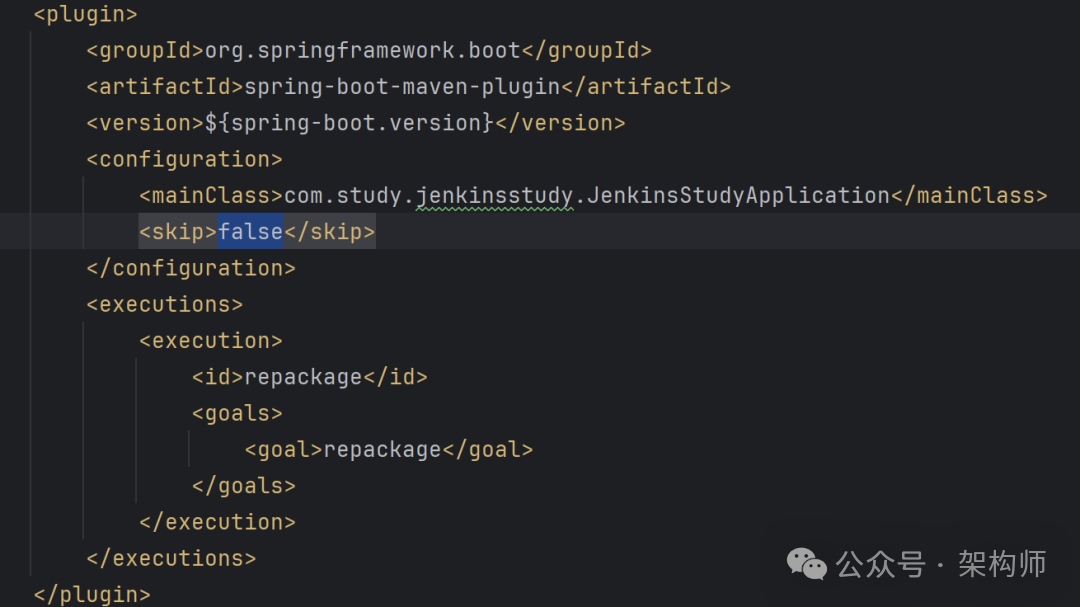Click the opening <executions> tag
Screen dimensions: 1080x607
pyautogui.click(x=165, y=304)
